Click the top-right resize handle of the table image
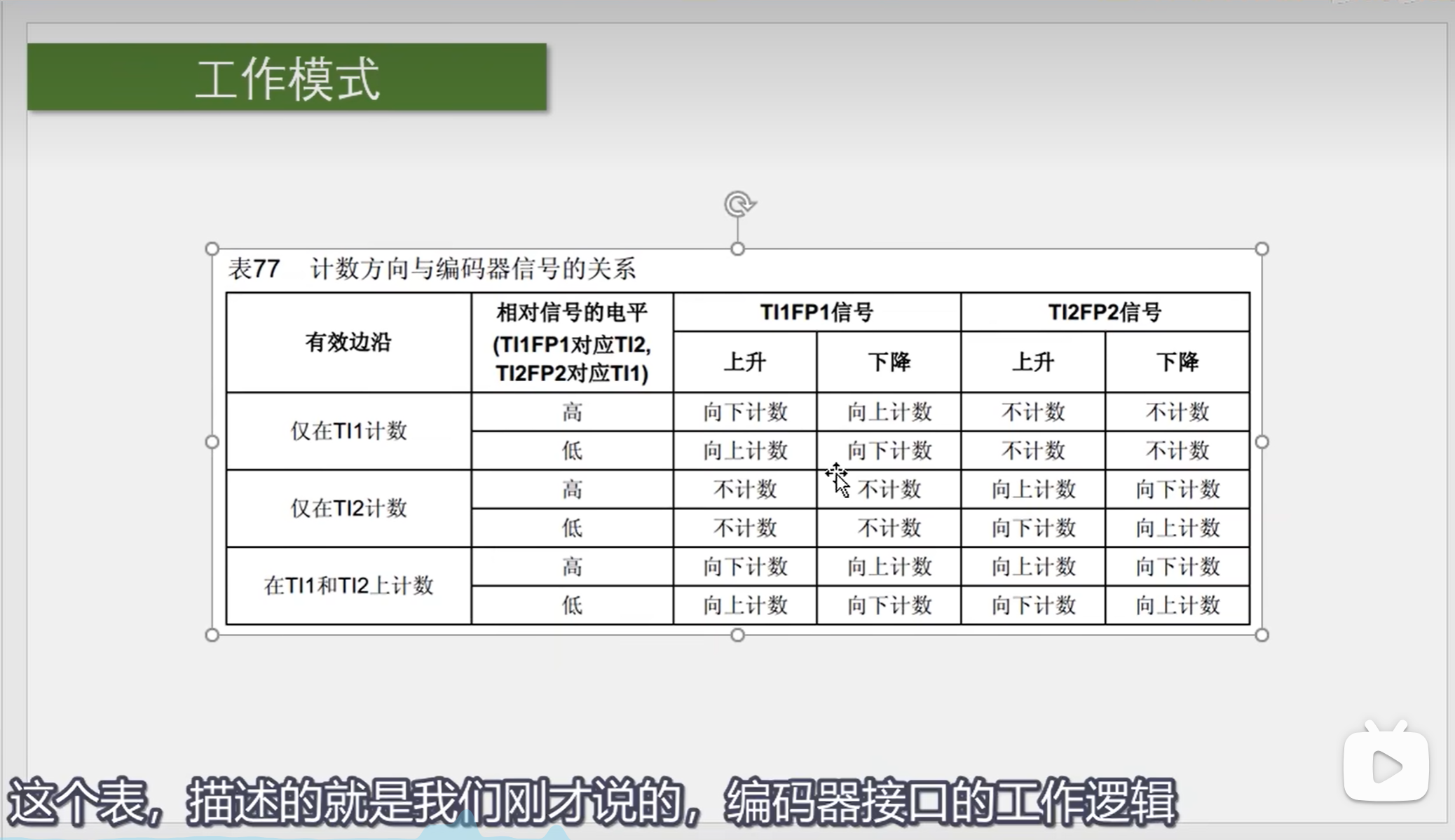Viewport: 1455px width, 840px height. 1262,249
